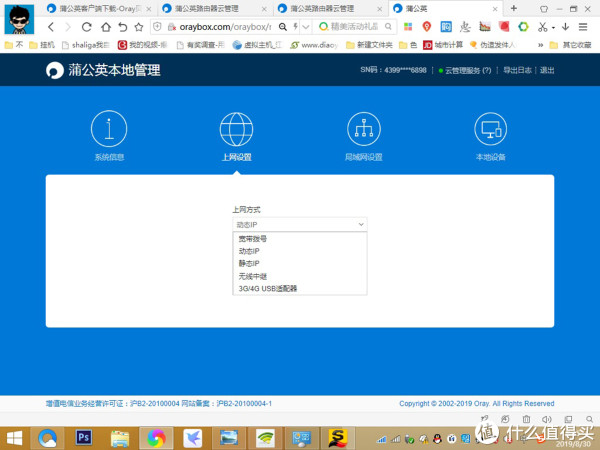Click the oraybox.com address bar

click(x=225, y=27)
